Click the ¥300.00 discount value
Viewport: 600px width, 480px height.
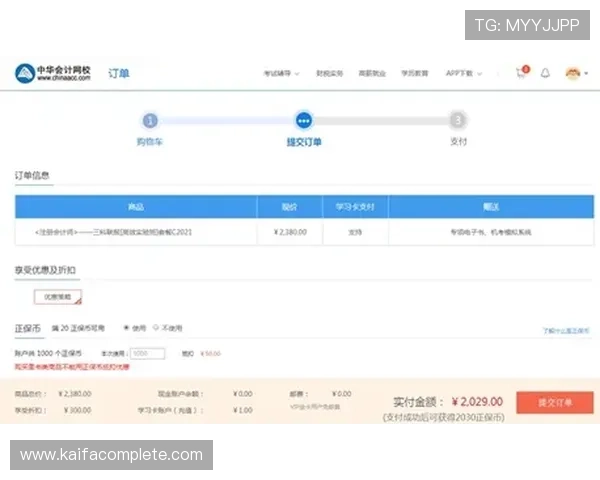click(78, 410)
